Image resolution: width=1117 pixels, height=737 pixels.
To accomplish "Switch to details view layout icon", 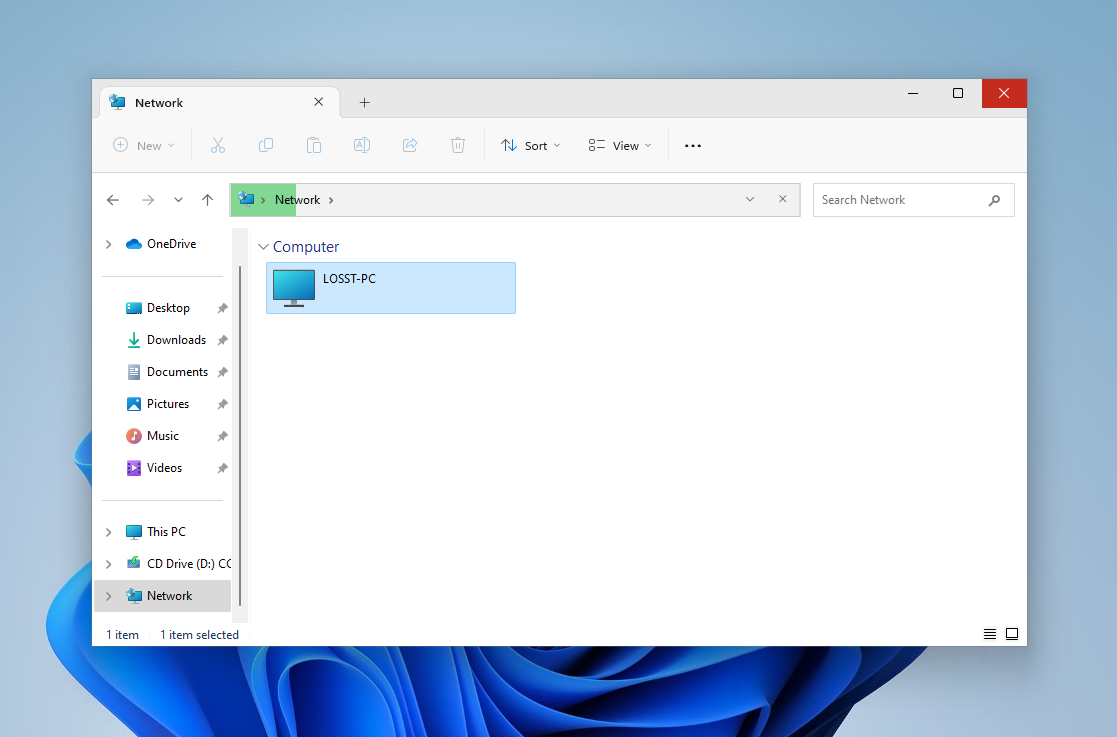I will [x=990, y=634].
